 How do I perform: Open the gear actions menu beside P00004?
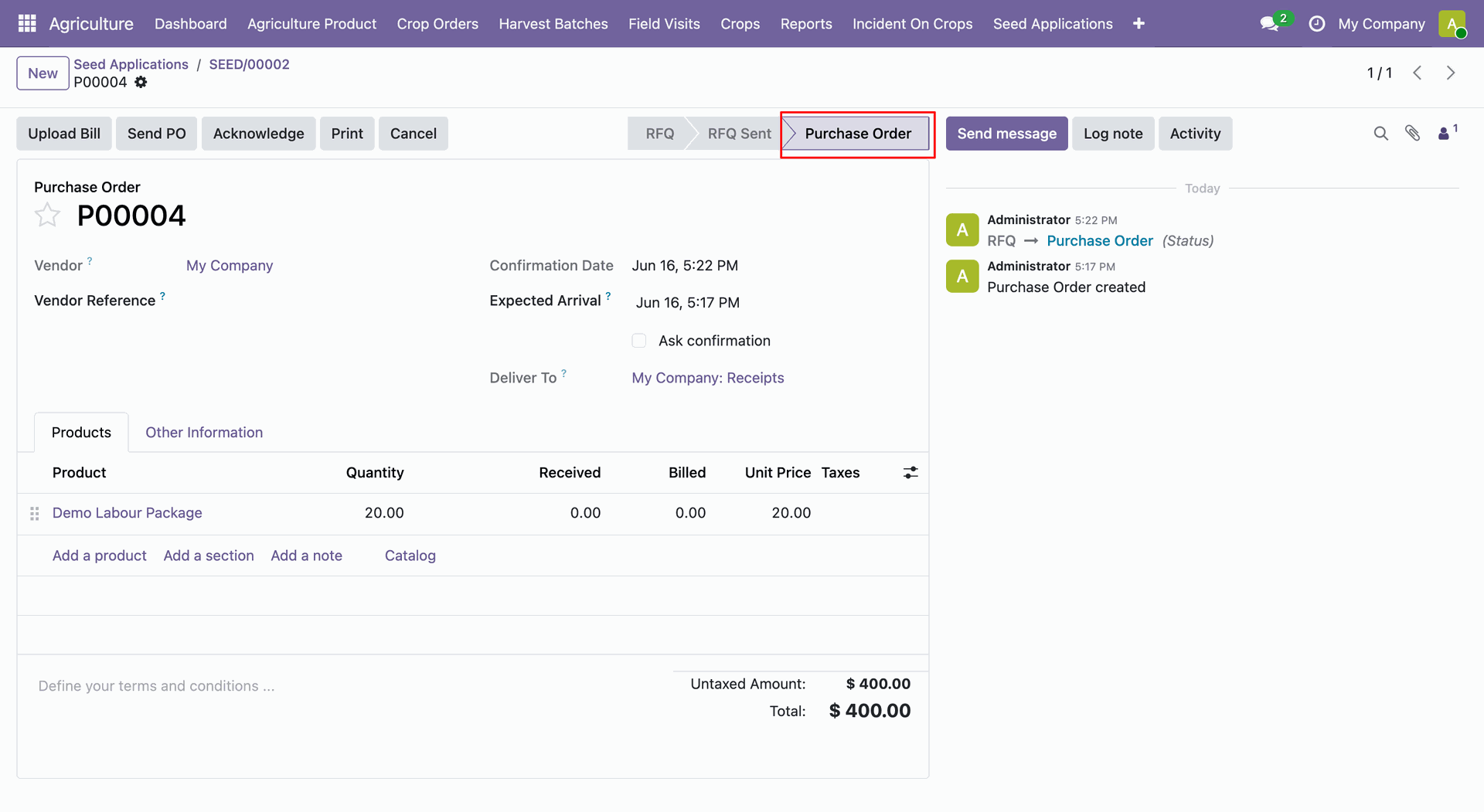click(x=141, y=82)
